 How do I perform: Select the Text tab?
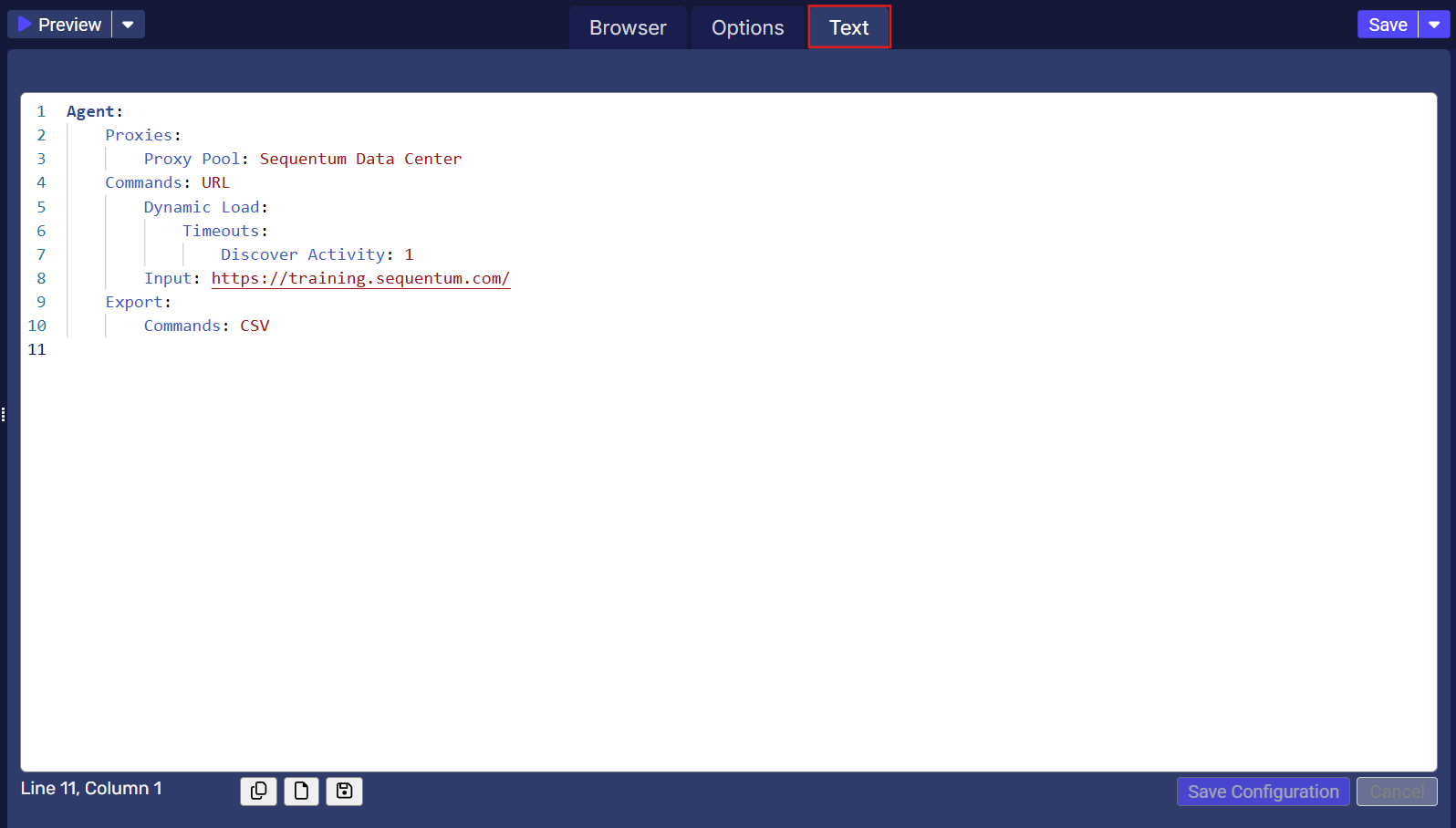pos(848,27)
